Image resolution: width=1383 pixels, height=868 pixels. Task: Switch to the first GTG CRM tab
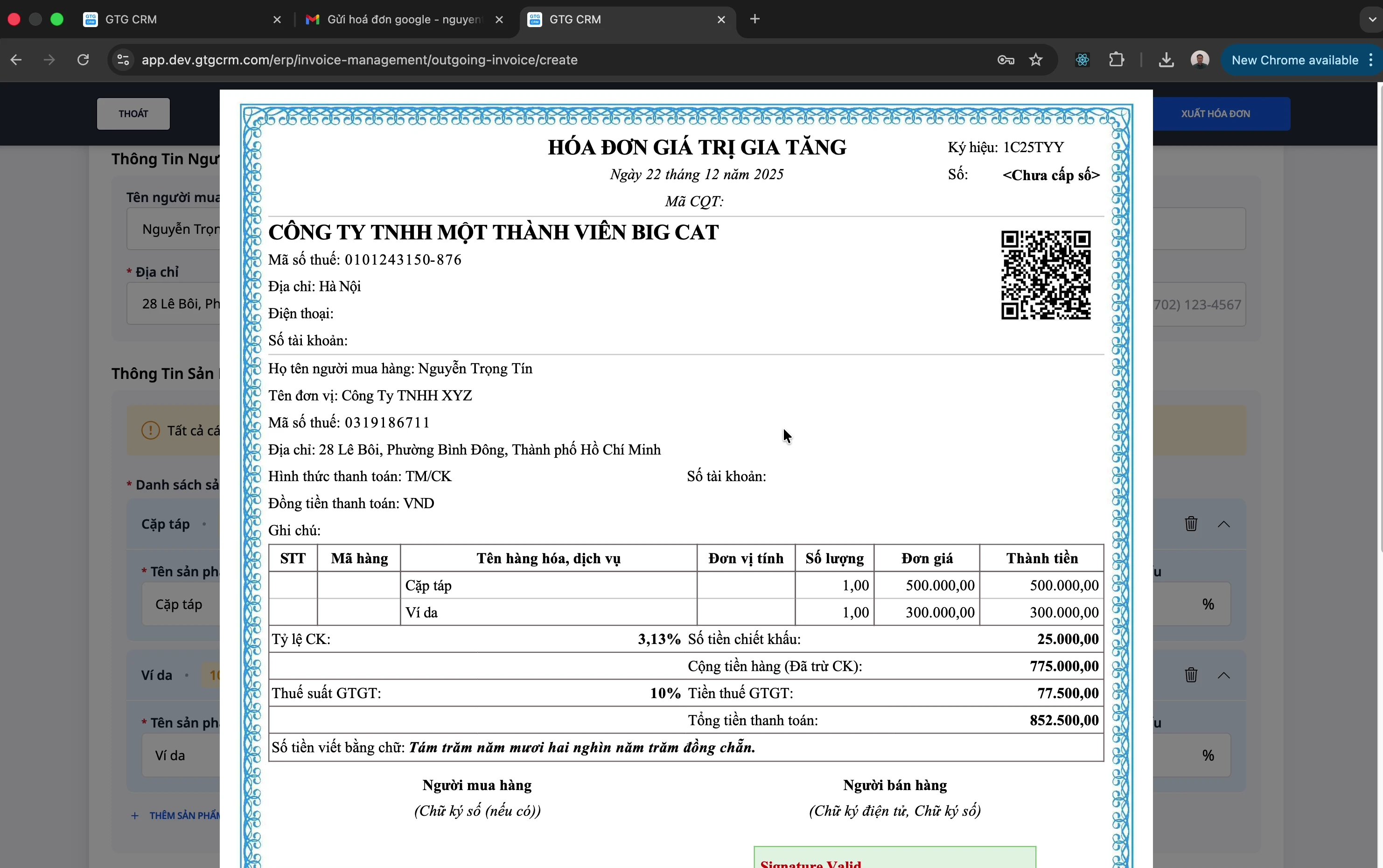point(172,20)
